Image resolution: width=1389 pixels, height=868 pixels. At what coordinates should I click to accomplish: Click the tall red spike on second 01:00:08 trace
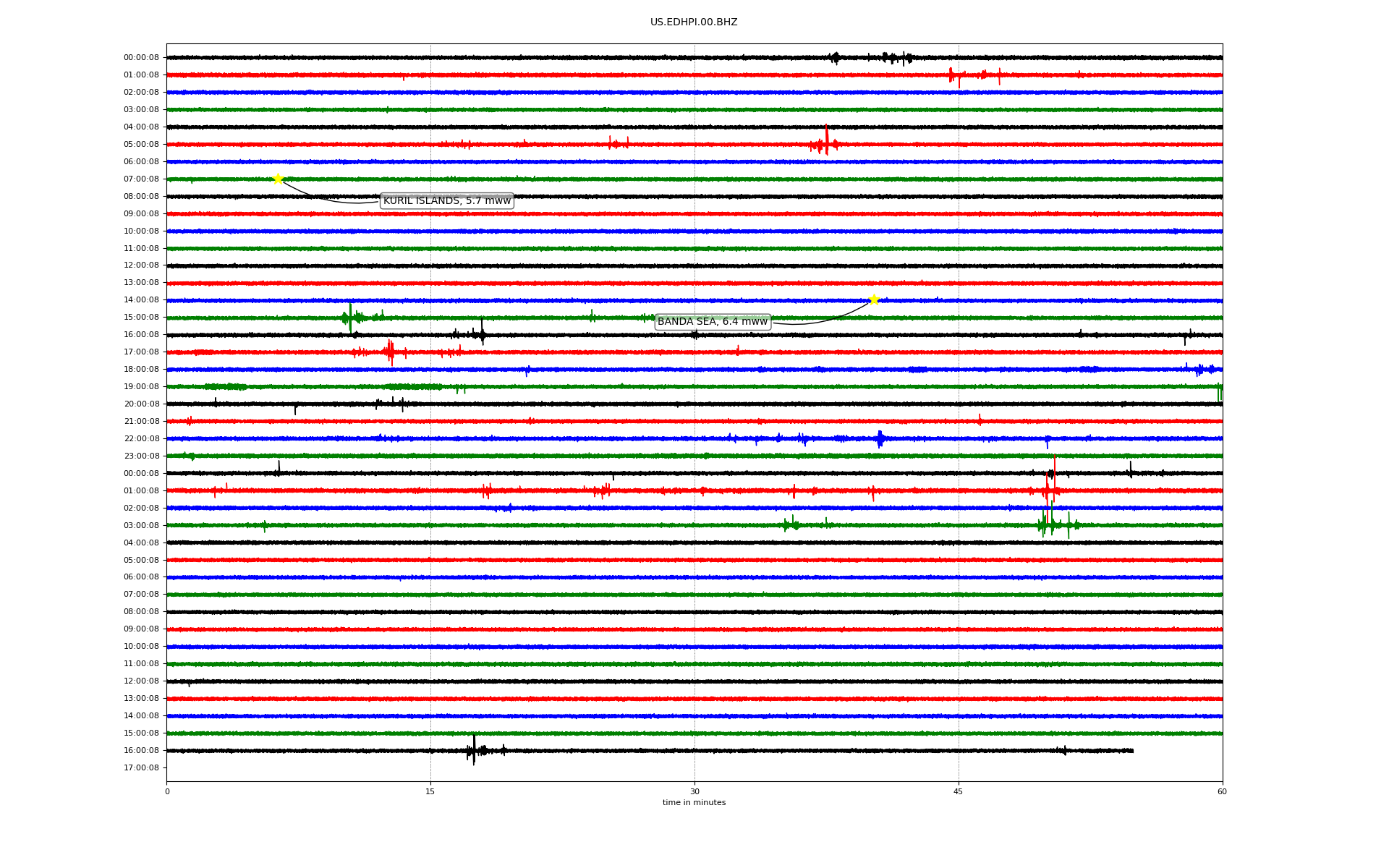[1054, 479]
